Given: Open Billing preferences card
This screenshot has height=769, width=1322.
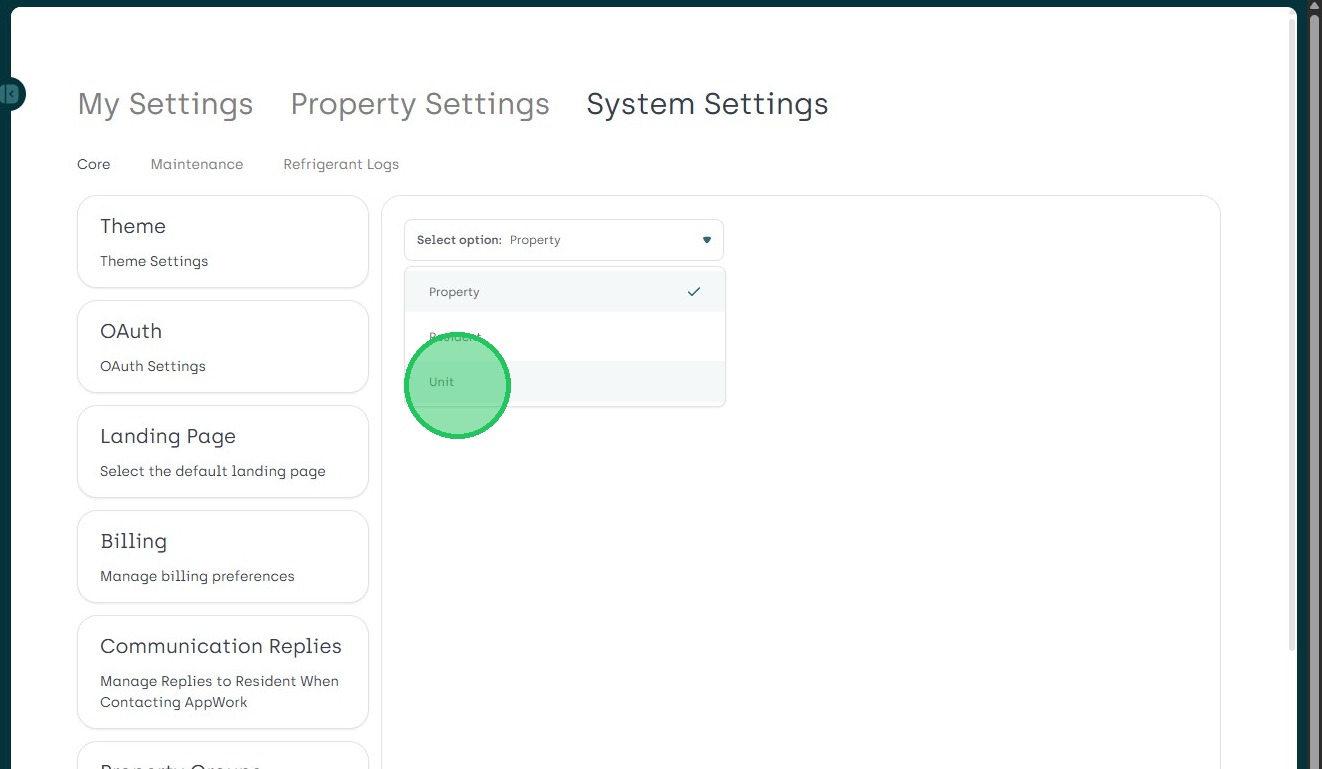Looking at the screenshot, I should click(x=223, y=557).
